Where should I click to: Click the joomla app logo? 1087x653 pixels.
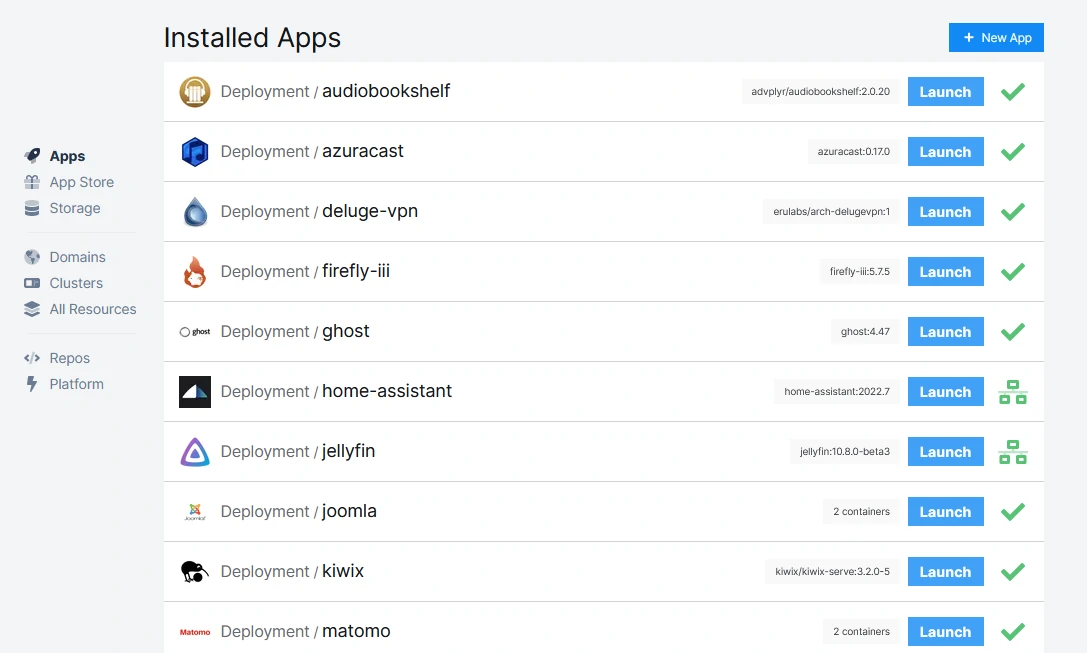pyautogui.click(x=195, y=512)
